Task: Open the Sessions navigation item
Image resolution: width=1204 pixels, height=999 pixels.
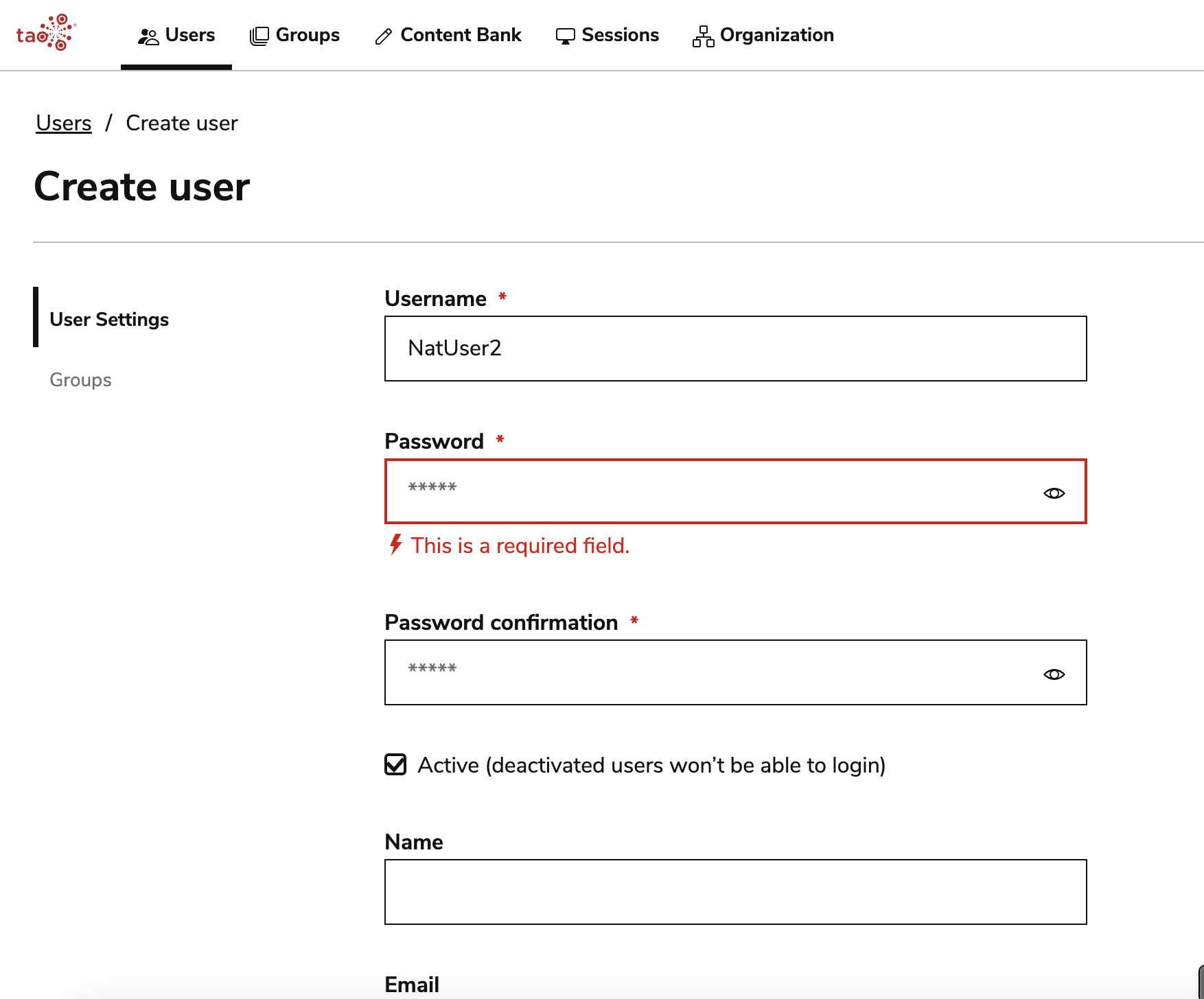Action: coord(607,35)
